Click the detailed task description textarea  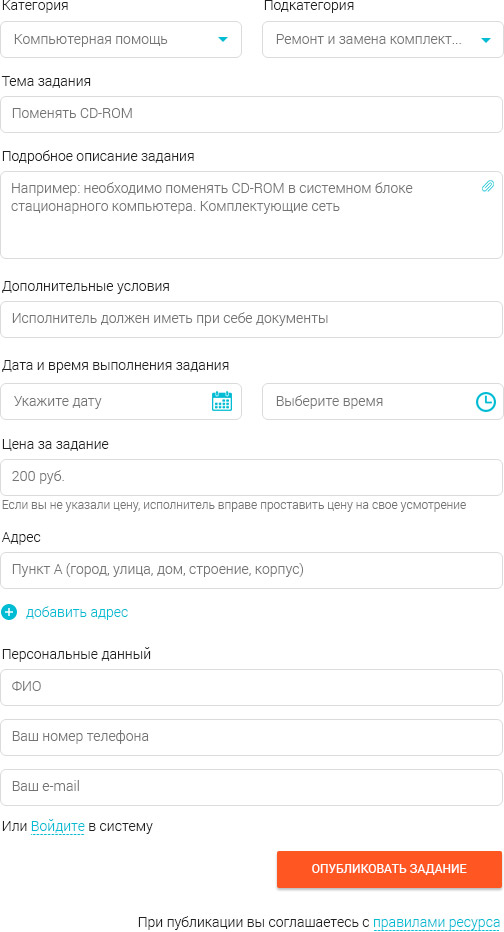[252, 215]
